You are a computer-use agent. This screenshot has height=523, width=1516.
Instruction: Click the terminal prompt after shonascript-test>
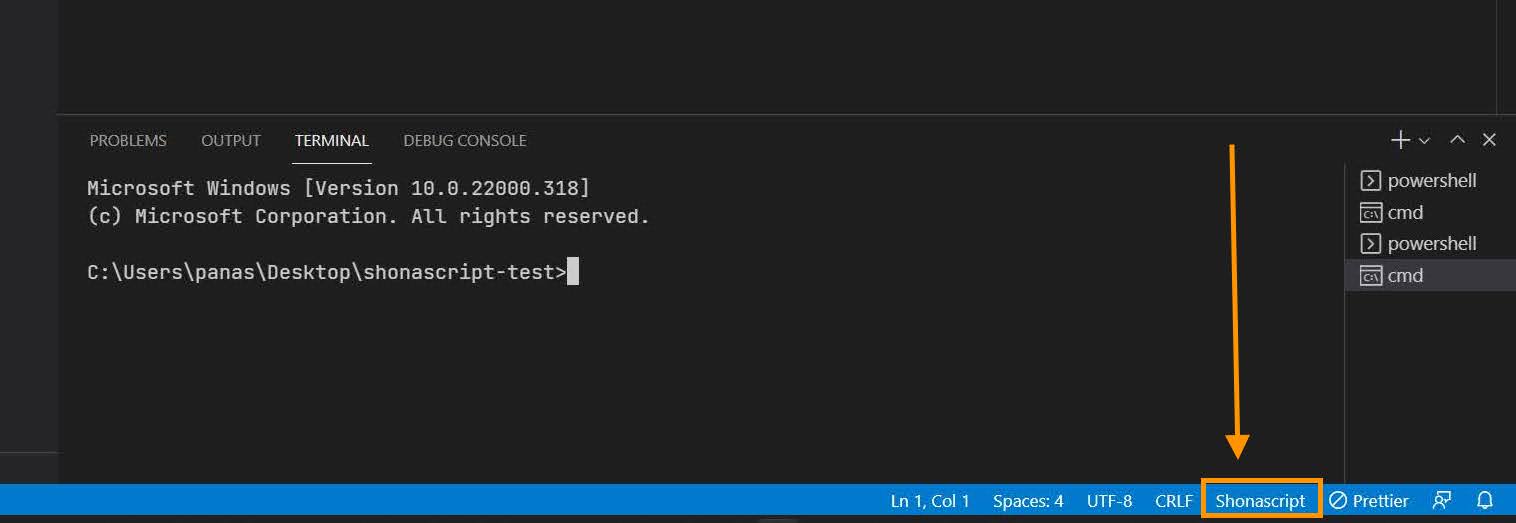[573, 272]
